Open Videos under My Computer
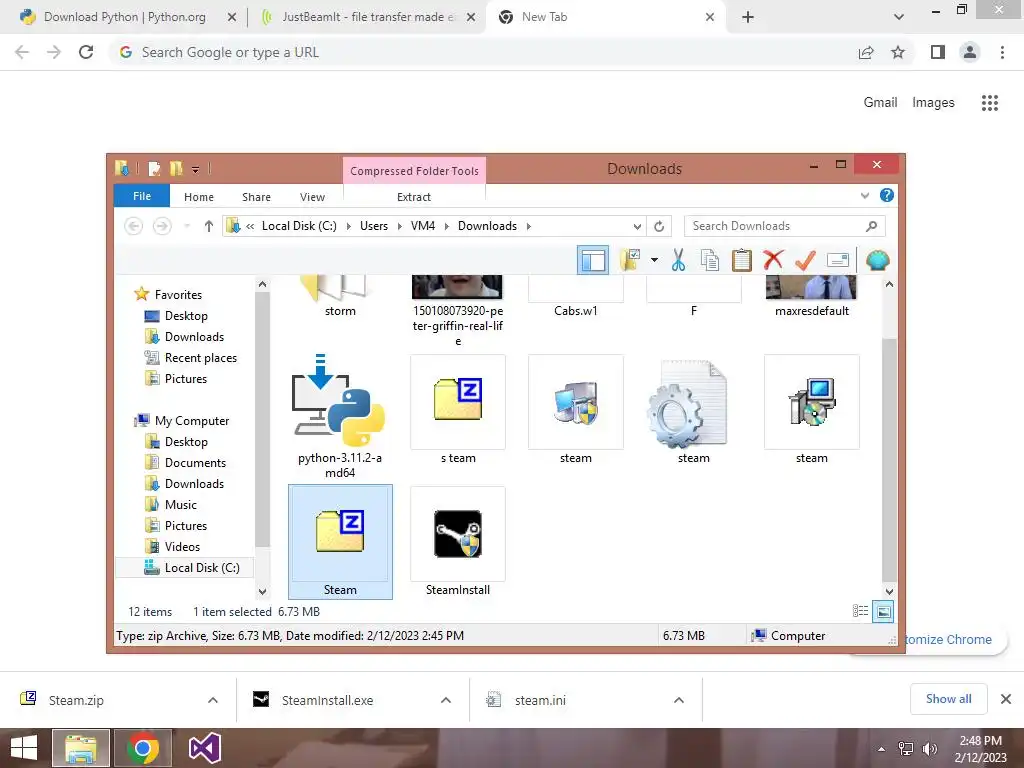 pos(182,547)
